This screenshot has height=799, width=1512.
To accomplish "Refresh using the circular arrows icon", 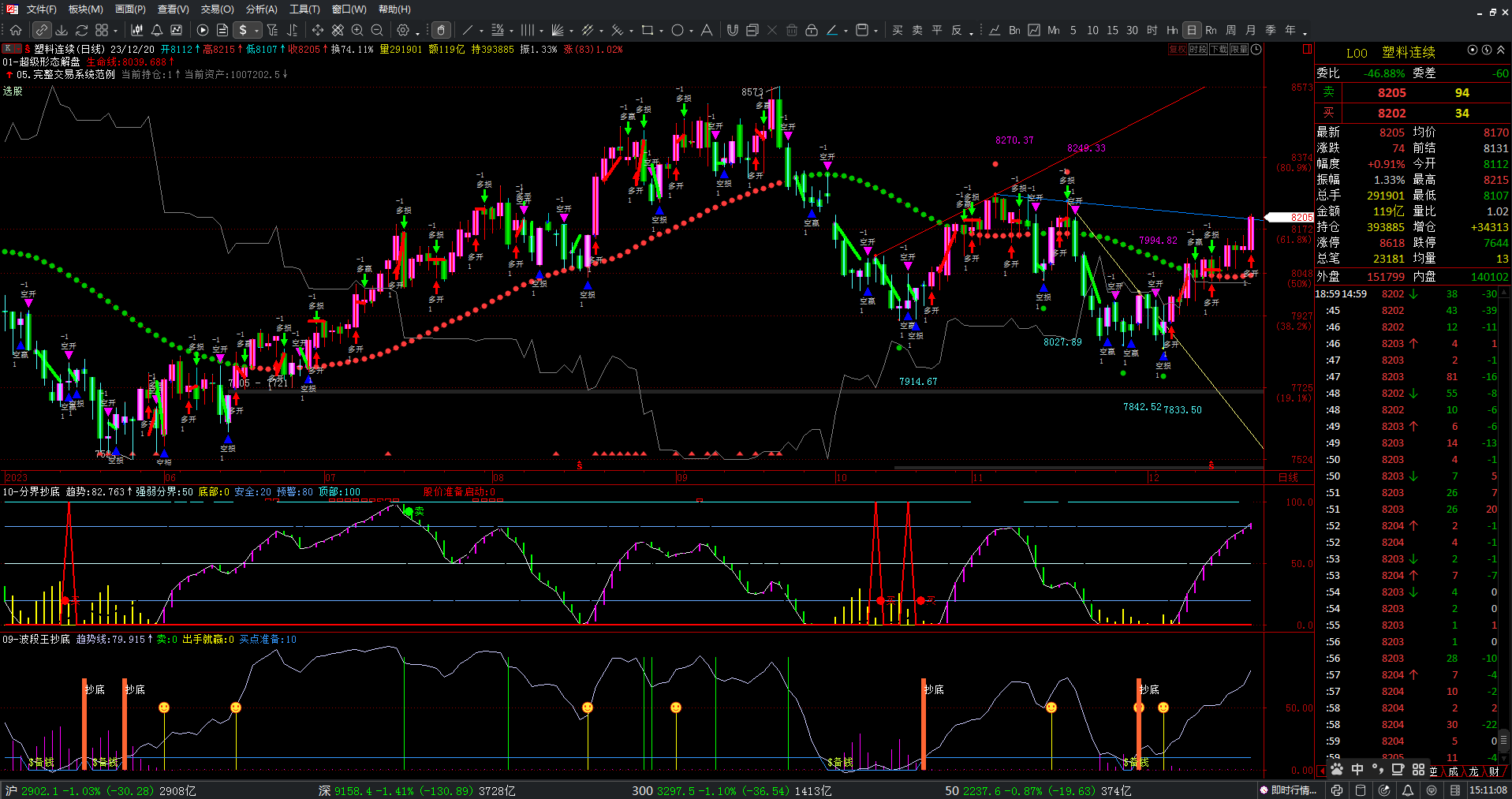I will (x=81, y=30).
